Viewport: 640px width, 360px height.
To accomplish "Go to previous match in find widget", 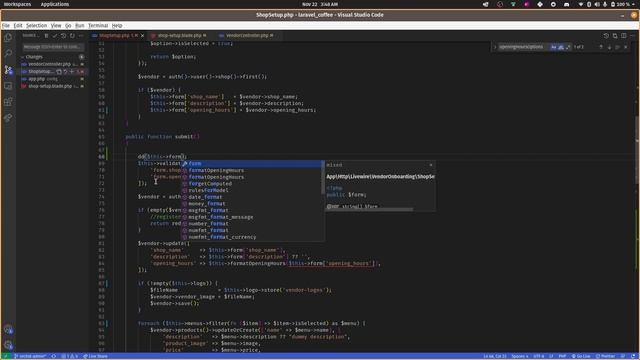I will (x=601, y=47).
